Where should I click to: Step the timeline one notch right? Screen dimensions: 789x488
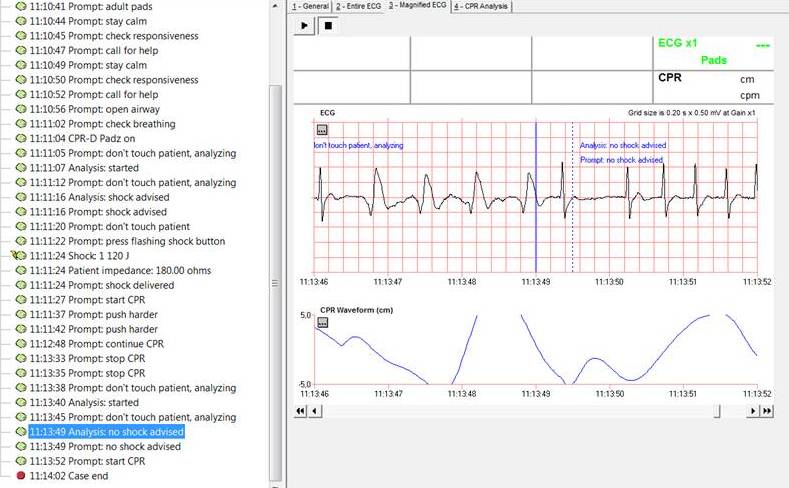click(753, 411)
